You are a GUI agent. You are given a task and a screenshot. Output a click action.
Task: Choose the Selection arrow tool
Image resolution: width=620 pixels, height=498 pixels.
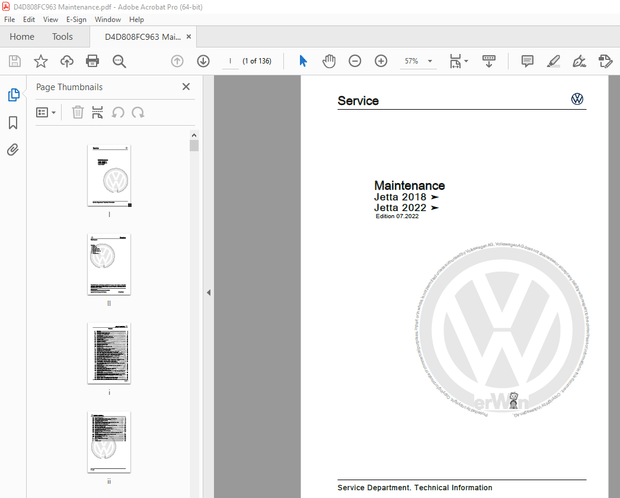[x=303, y=61]
